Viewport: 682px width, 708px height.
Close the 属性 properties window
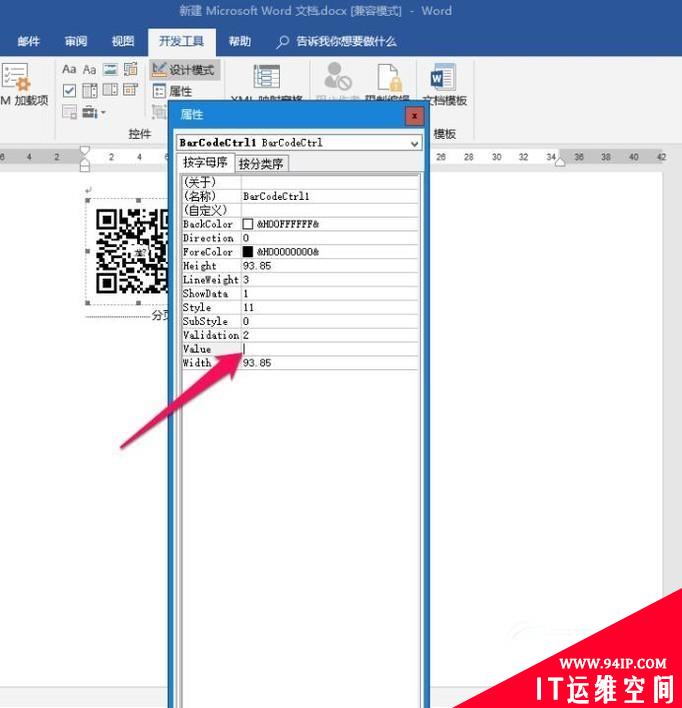(414, 116)
